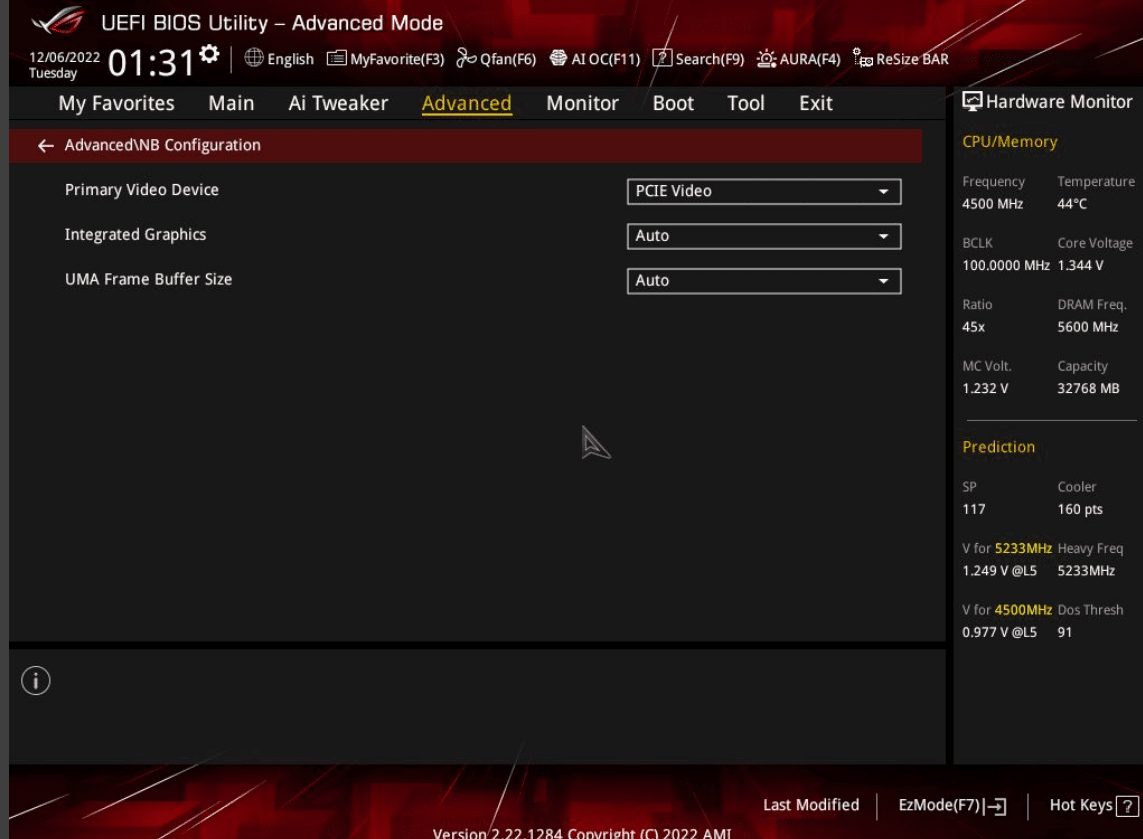
Task: Click the 4500 MHz frequency value
Action: pos(992,204)
